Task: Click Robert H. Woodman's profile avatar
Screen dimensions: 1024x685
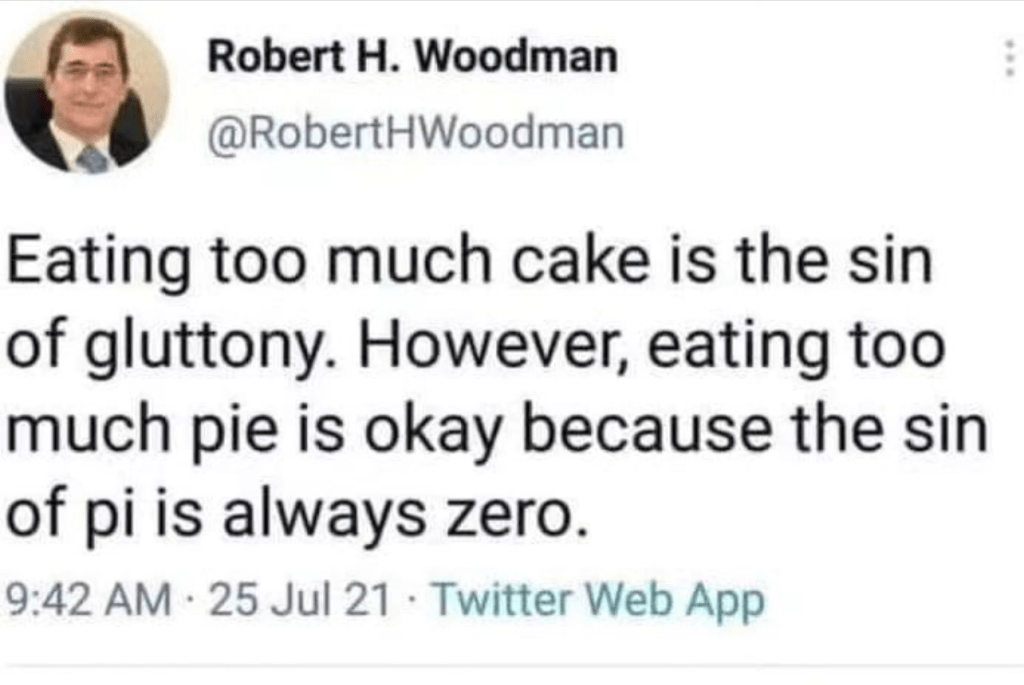Action: point(86,93)
